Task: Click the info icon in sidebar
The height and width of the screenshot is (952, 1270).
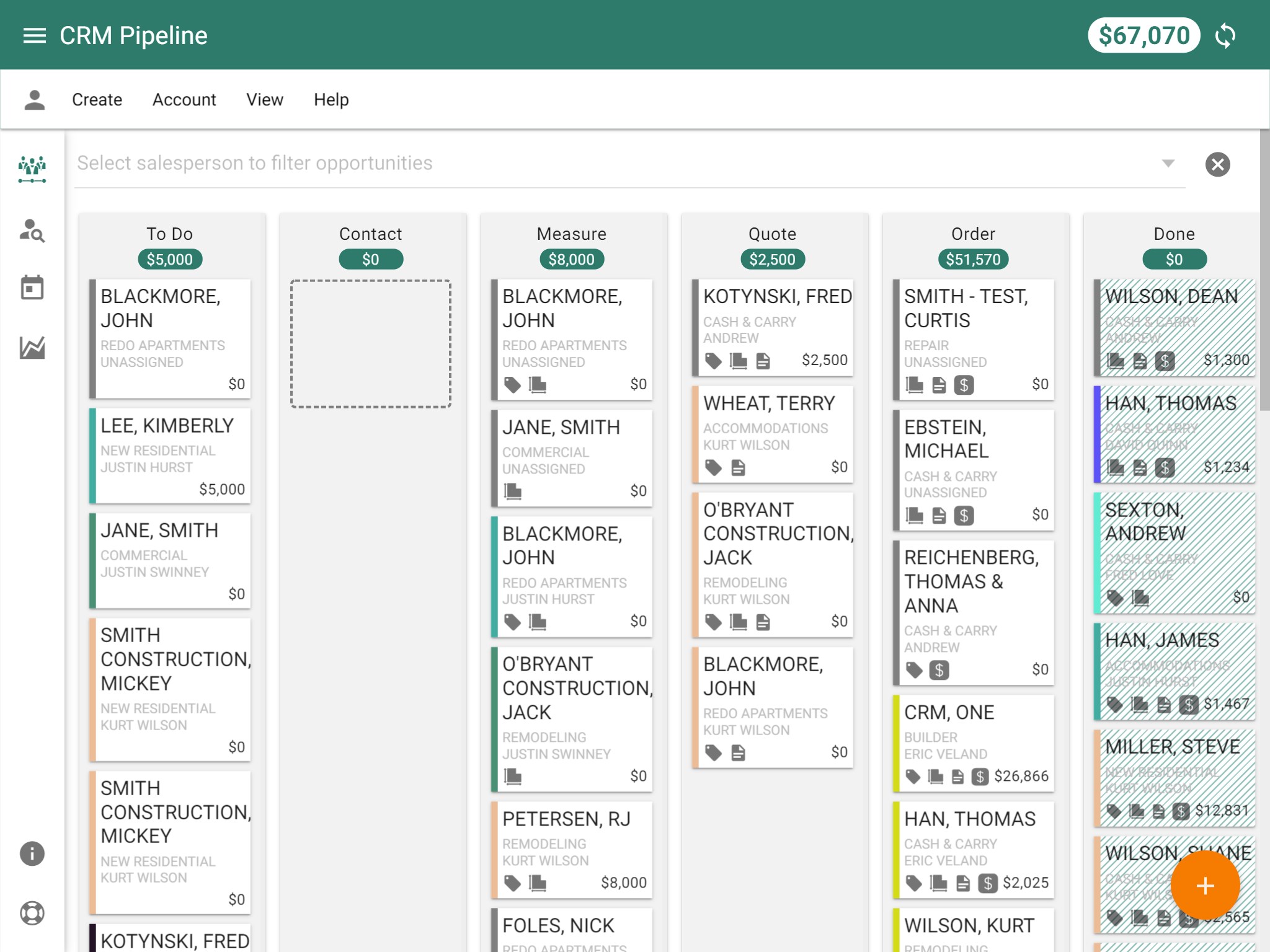Action: [x=32, y=853]
